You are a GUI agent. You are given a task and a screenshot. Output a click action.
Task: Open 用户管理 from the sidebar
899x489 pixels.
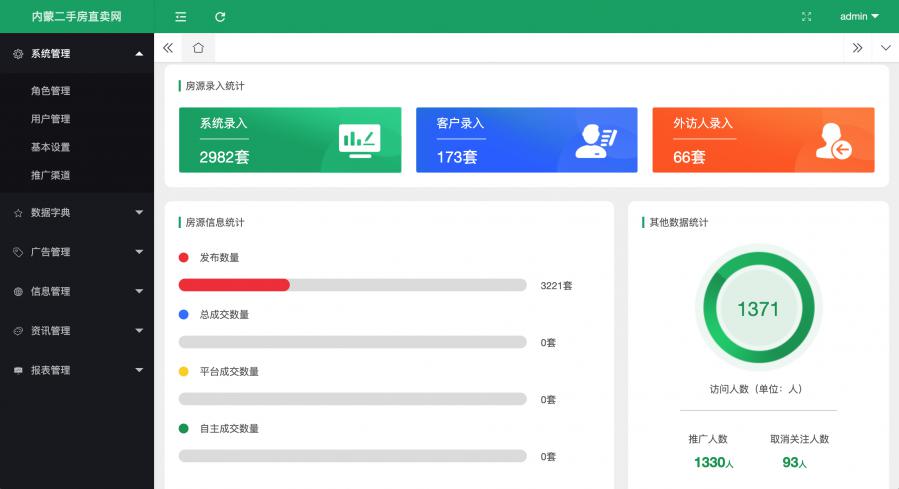[50, 119]
